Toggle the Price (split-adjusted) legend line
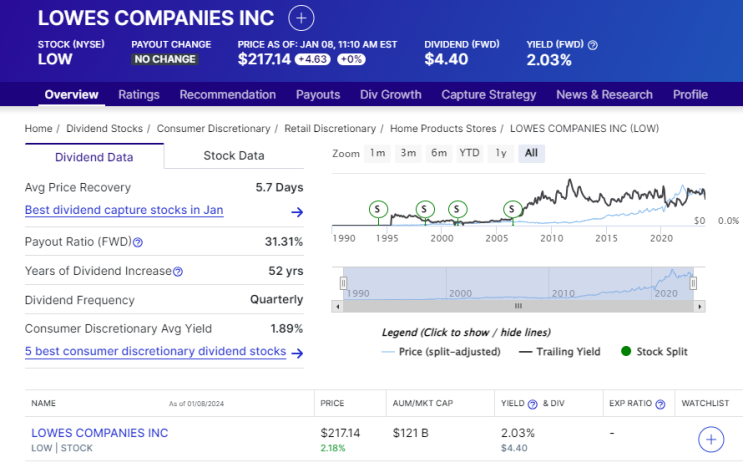Image resolution: width=743 pixels, height=473 pixels. 444,351
